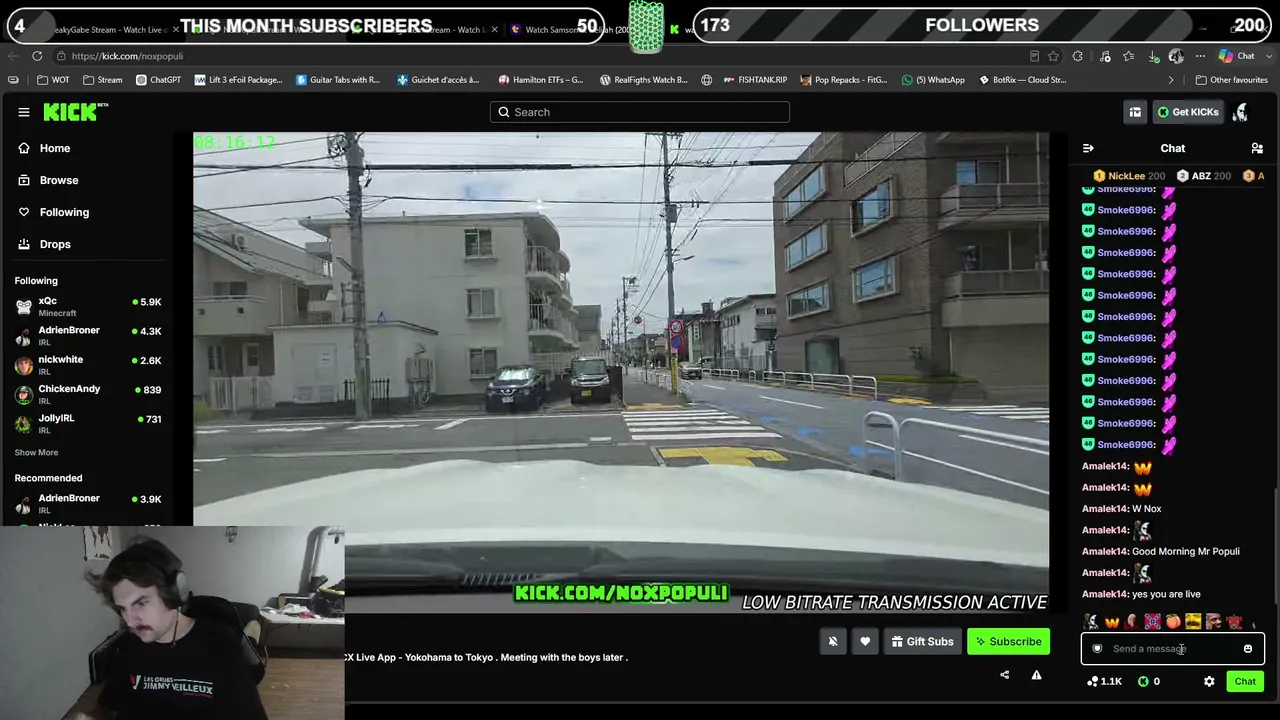The image size is (1280, 720).
Task: Collapse the chat panel arrow icon
Action: tap(1088, 148)
